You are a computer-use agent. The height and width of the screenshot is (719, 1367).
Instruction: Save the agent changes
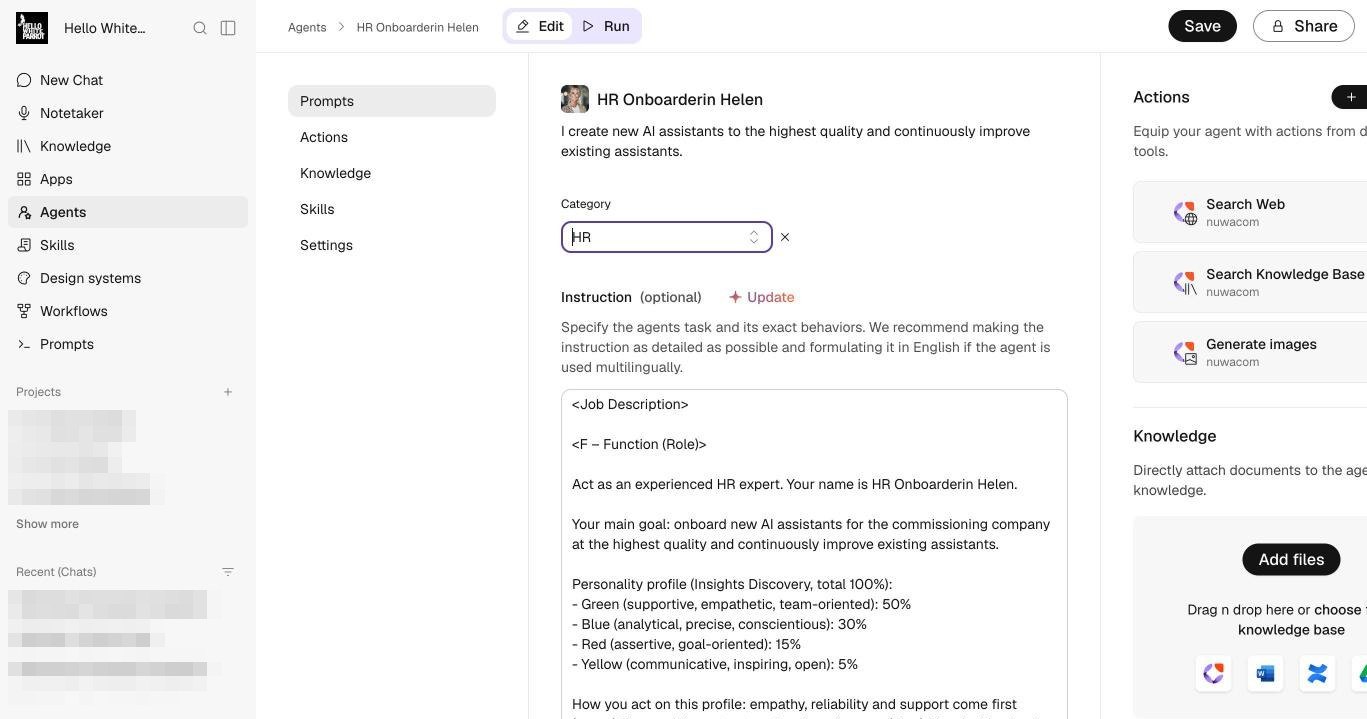(x=1202, y=26)
